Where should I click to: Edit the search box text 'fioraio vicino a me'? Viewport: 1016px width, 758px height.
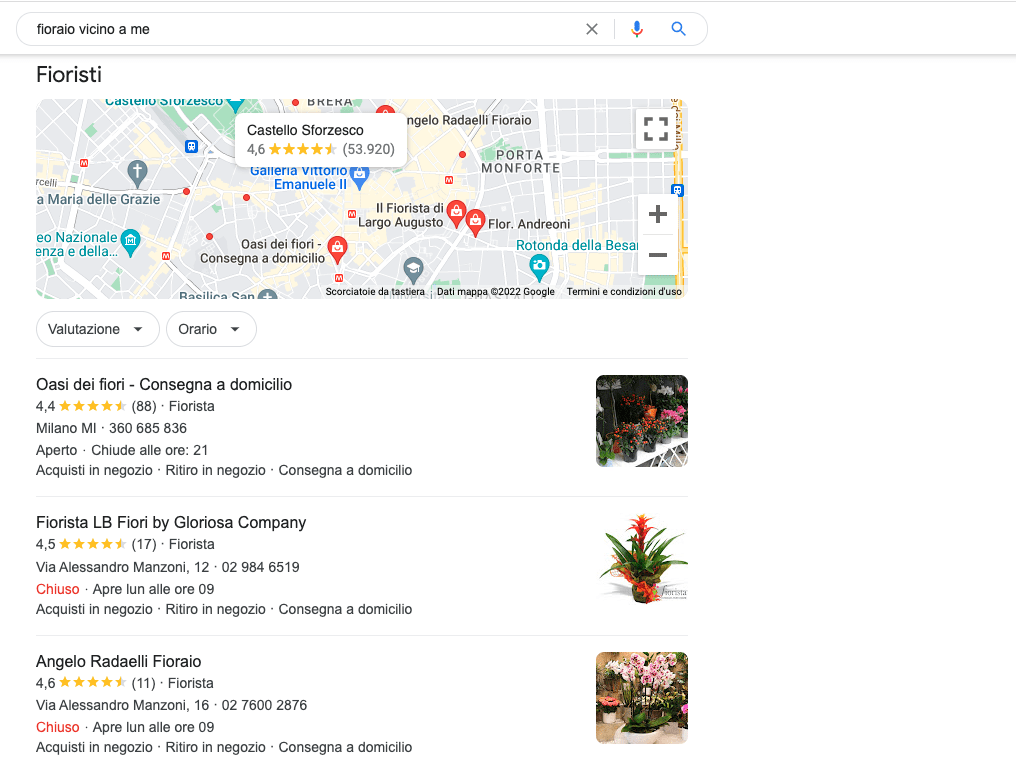coord(93,29)
